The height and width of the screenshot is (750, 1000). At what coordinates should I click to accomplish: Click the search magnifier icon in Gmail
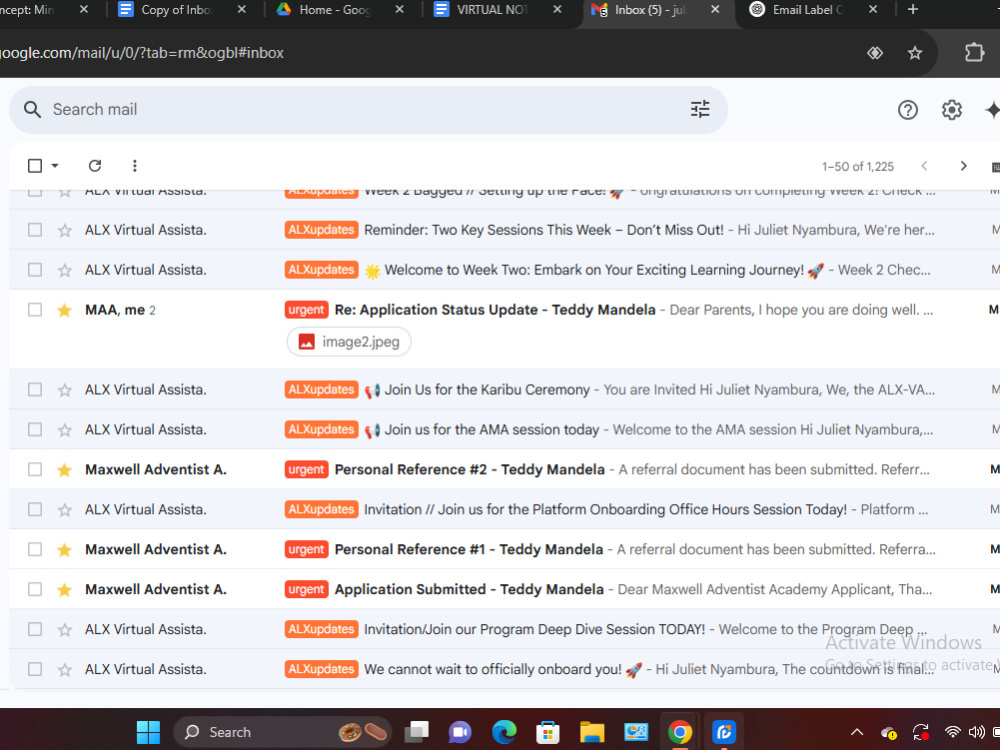[33, 110]
